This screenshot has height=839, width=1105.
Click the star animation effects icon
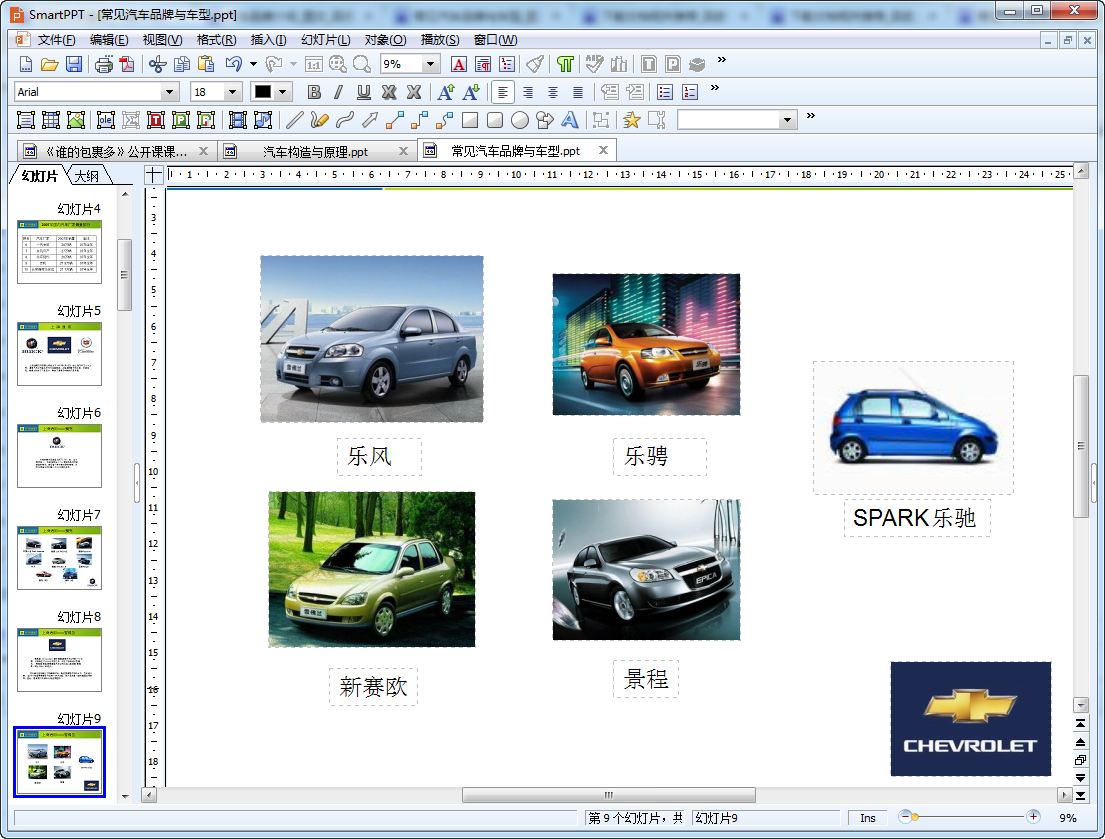coord(631,120)
